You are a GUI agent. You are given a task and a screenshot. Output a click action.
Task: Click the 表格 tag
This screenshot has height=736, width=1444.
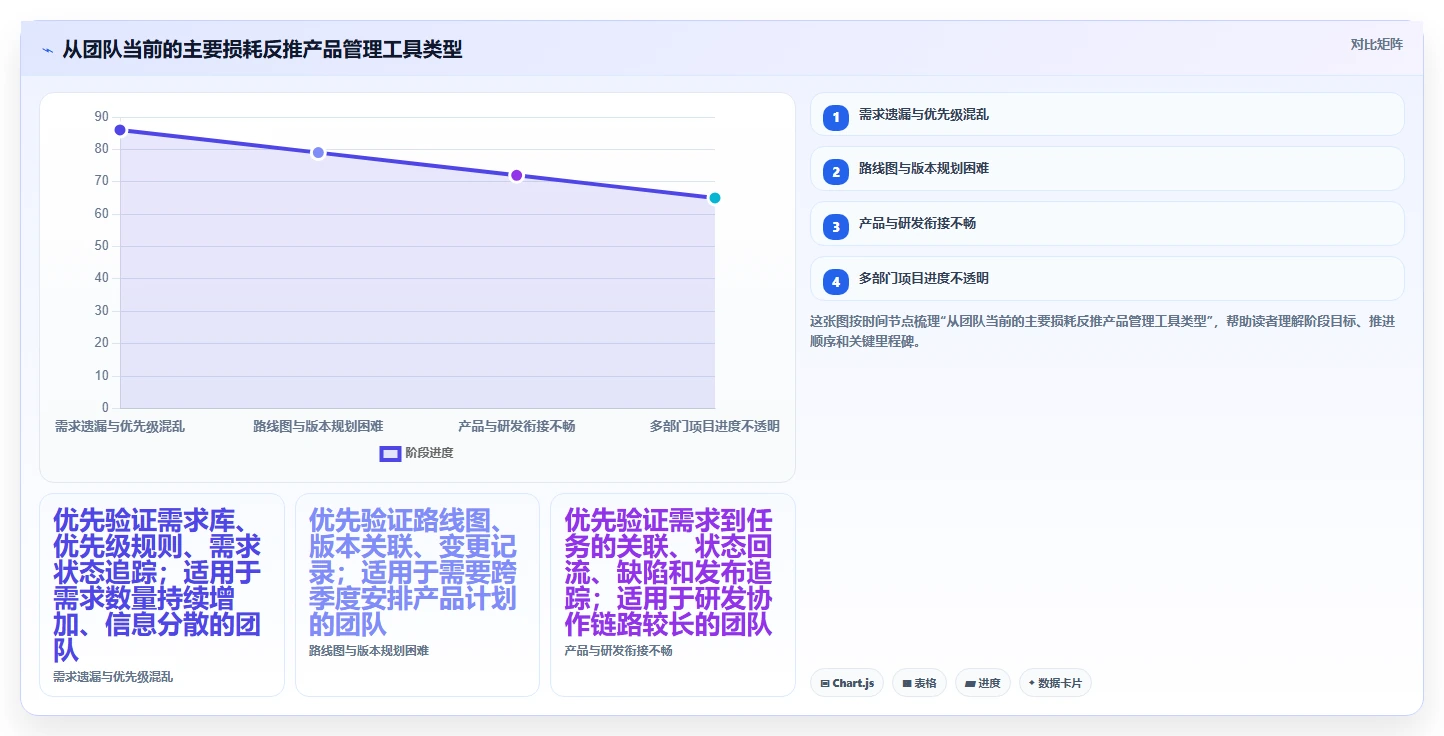[x=920, y=683]
